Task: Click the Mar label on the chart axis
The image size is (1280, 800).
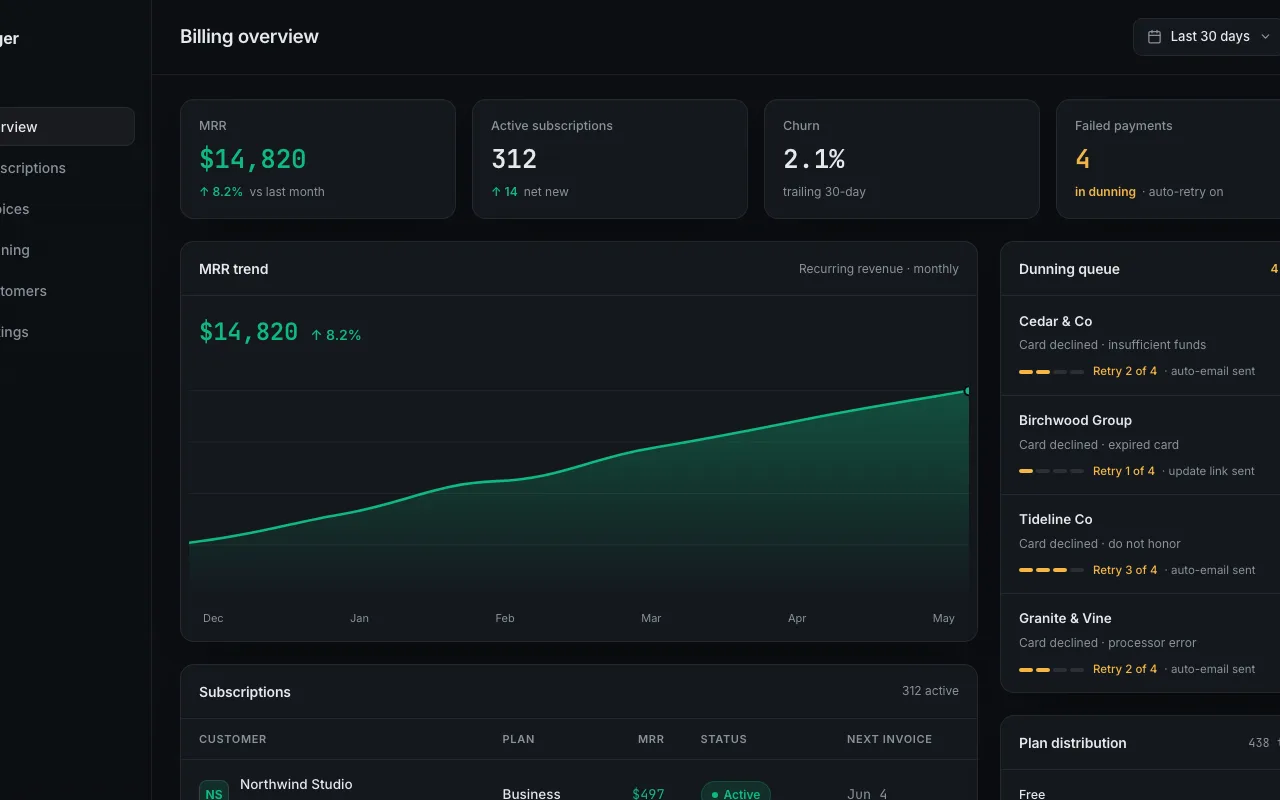Action: [651, 618]
